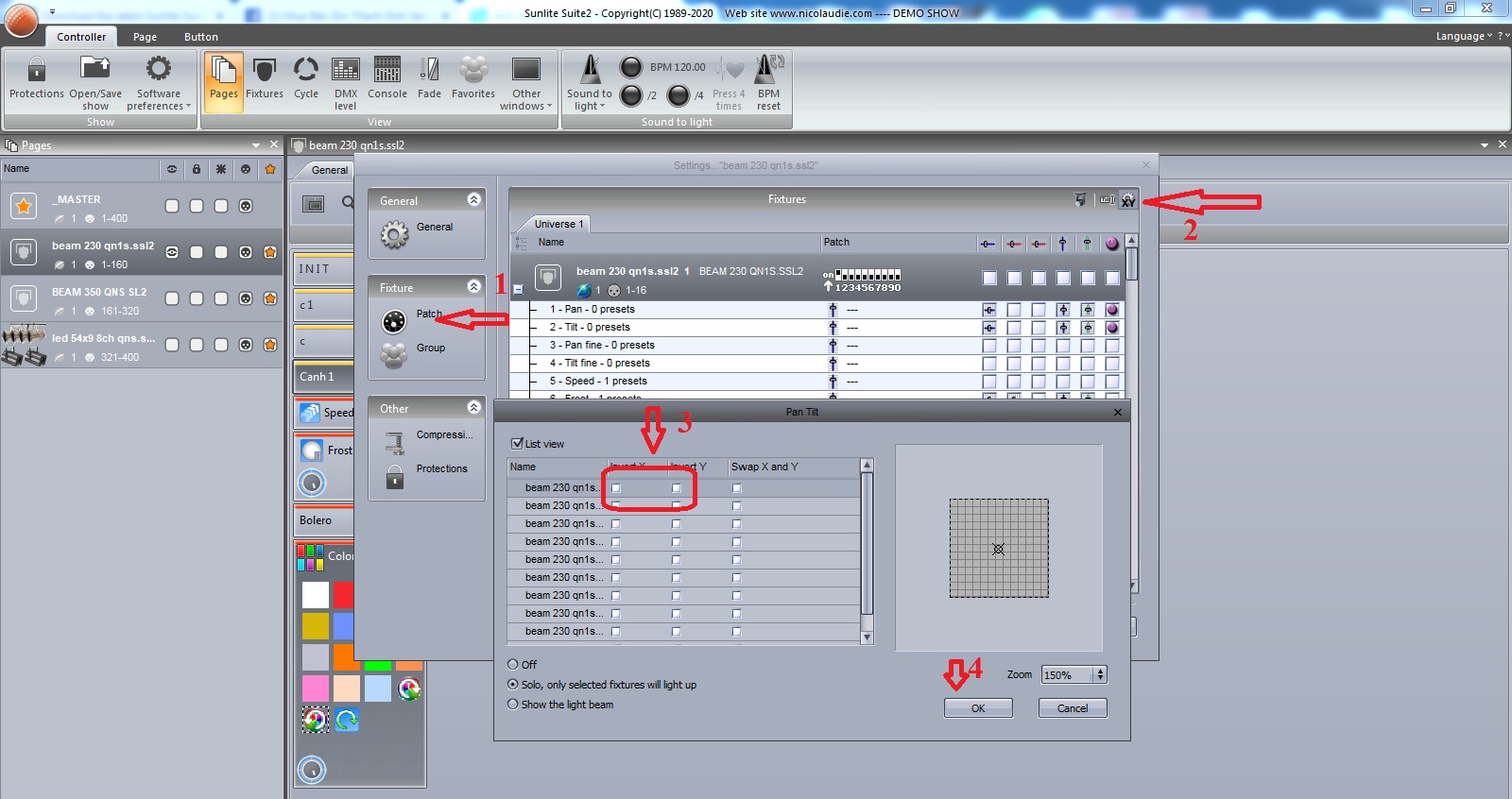Click the Pan Tilt XY grid area
Screen dimensions: 1512x799
999,549
